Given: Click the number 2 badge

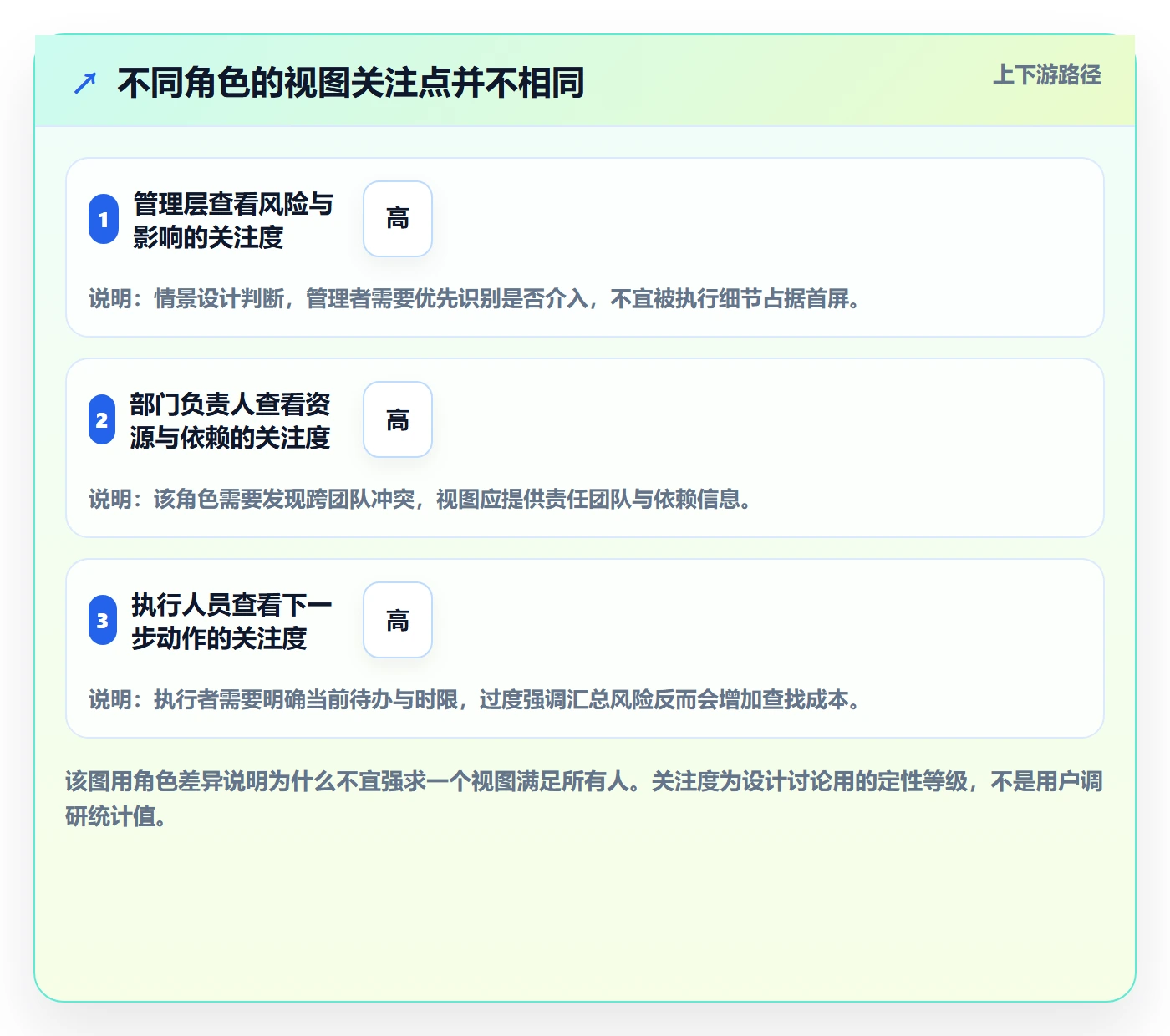Looking at the screenshot, I should 102,420.
